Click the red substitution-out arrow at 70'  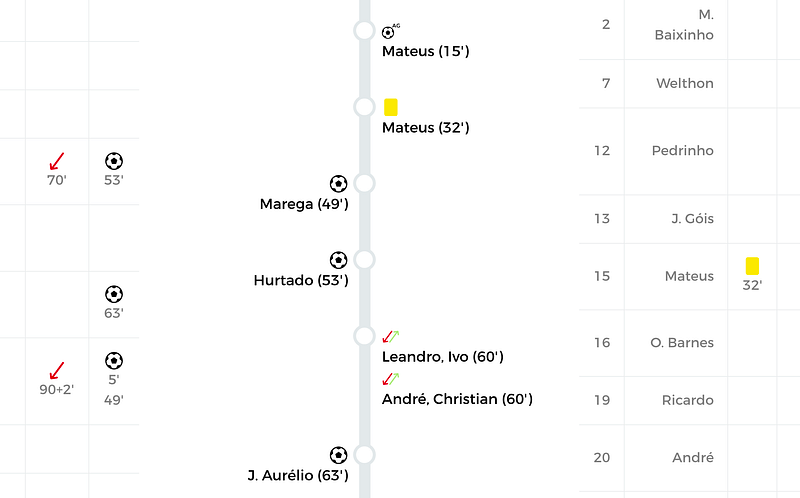(x=57, y=161)
